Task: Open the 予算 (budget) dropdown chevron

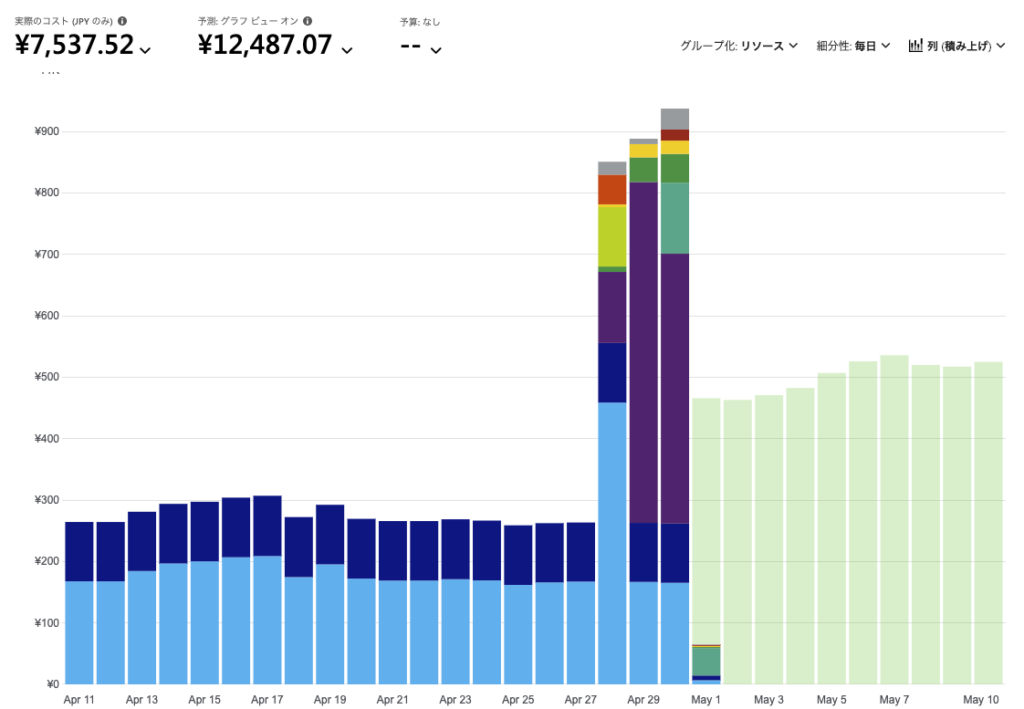Action: coord(436,49)
